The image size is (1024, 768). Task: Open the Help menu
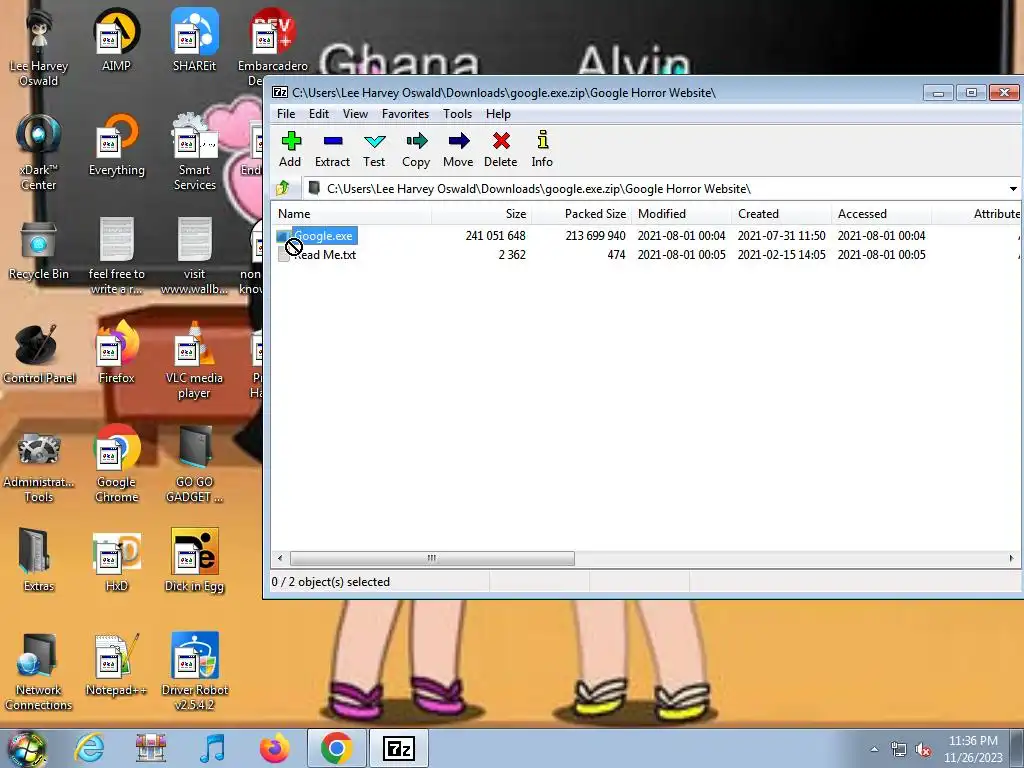(498, 114)
